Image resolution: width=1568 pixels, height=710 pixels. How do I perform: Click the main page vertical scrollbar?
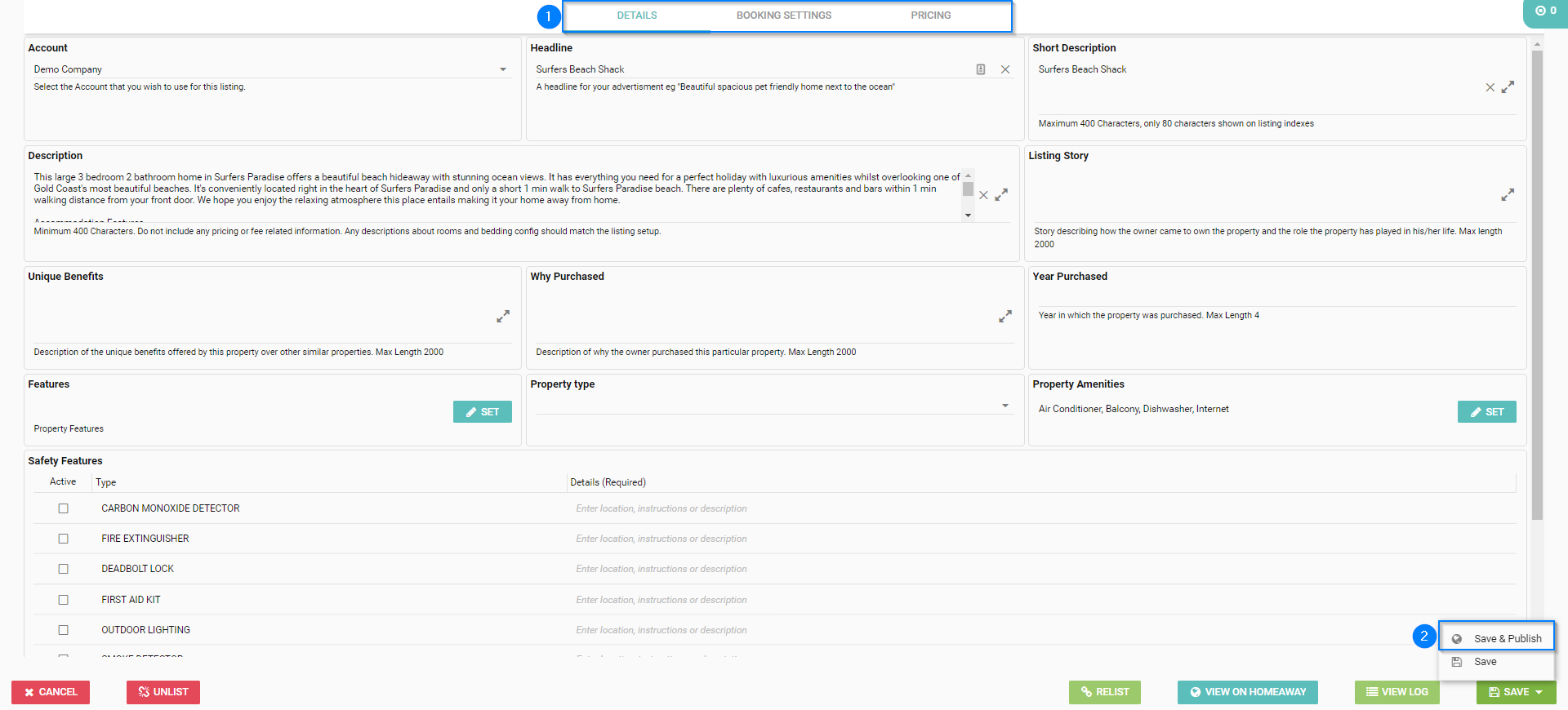(x=1537, y=286)
